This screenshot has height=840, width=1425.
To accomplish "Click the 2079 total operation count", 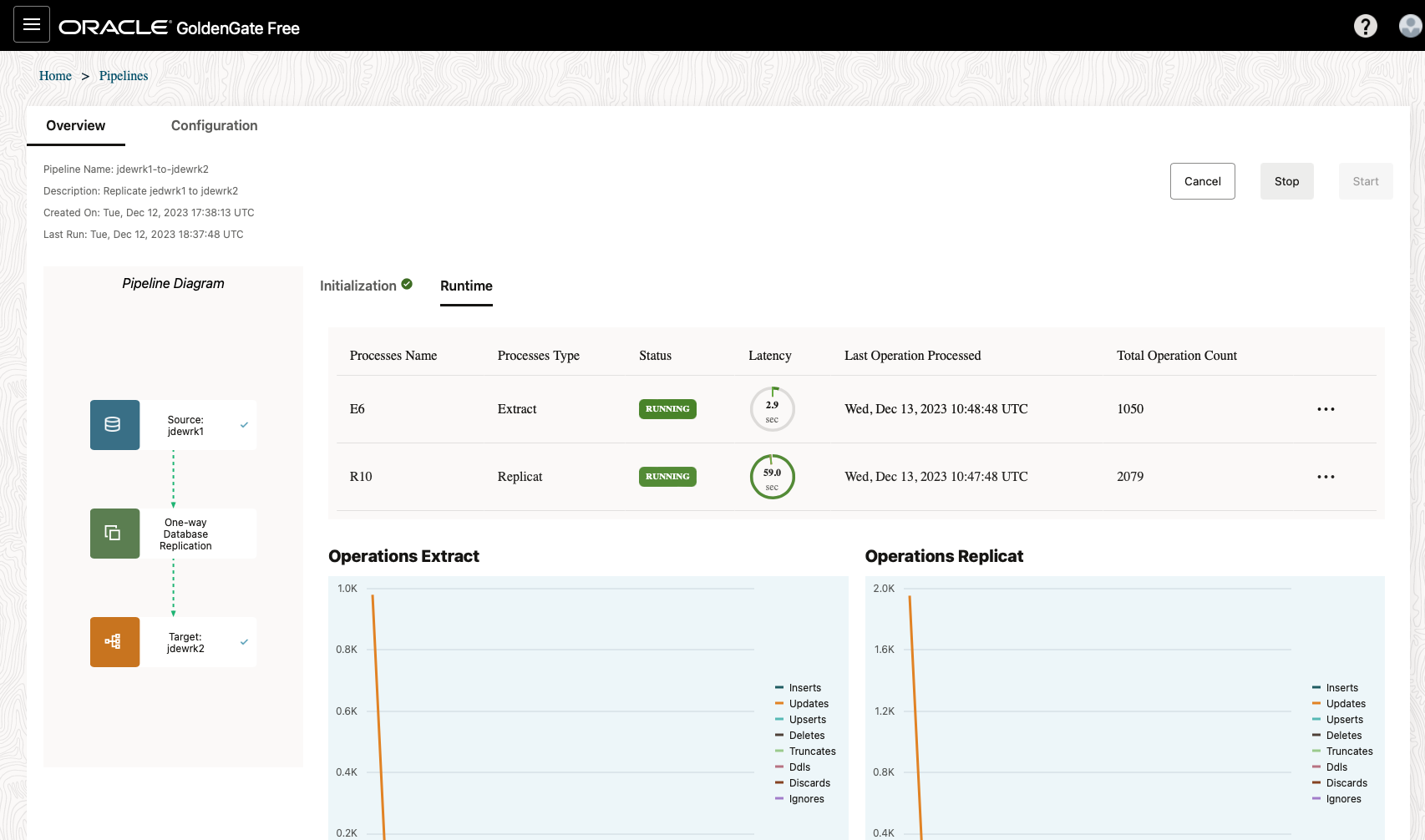I will click(1130, 477).
